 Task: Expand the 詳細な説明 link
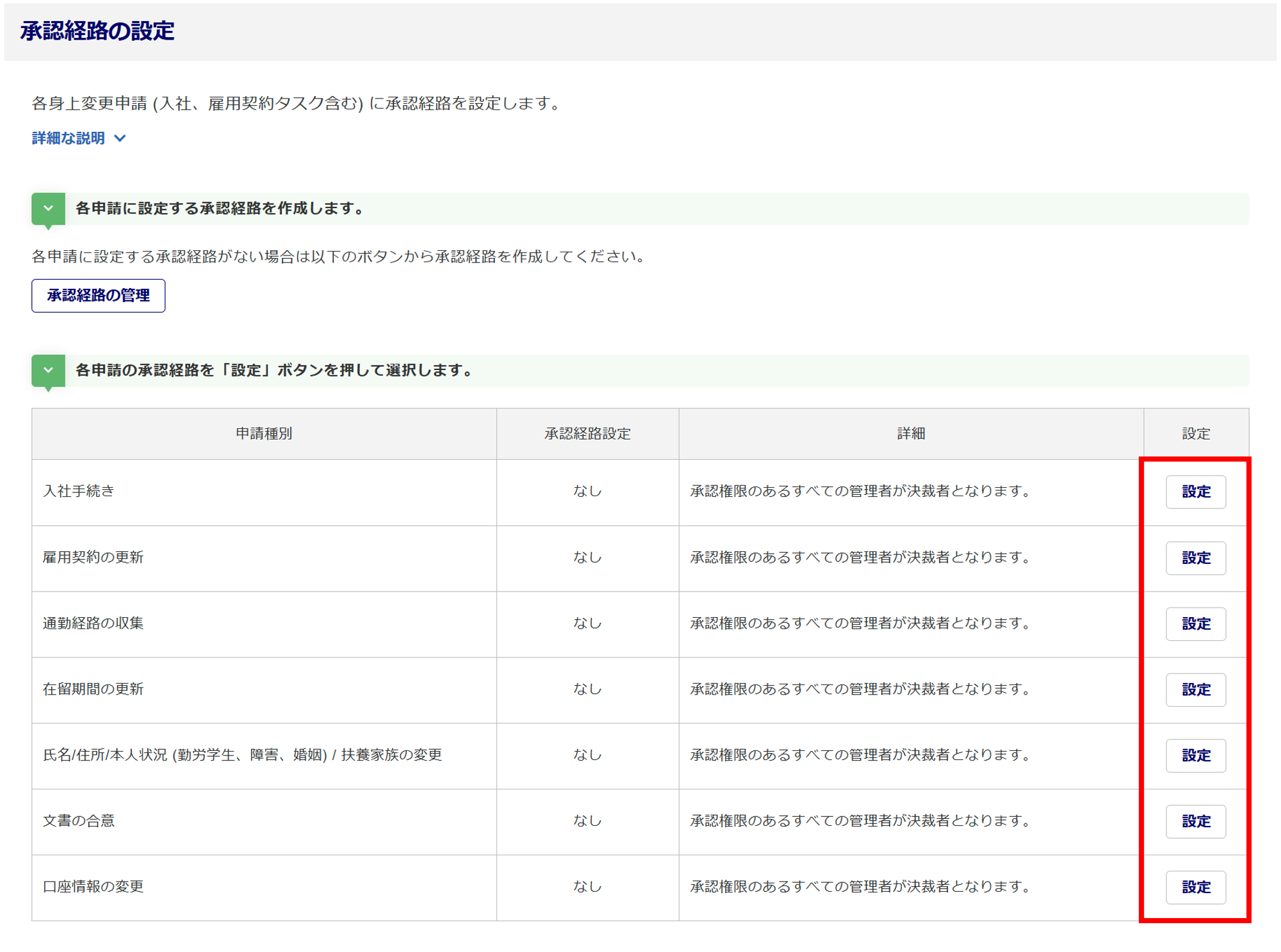point(69,138)
